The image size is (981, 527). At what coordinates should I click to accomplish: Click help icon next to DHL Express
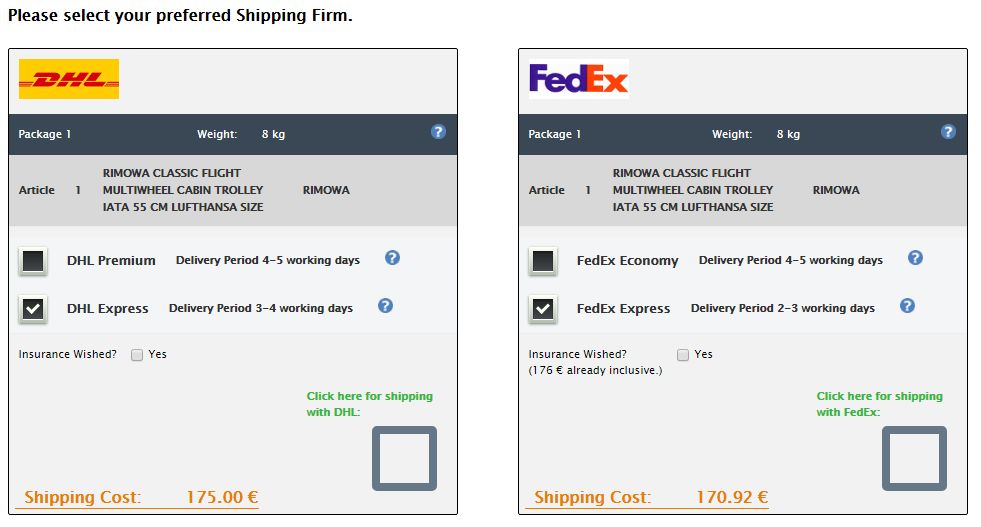pos(385,306)
